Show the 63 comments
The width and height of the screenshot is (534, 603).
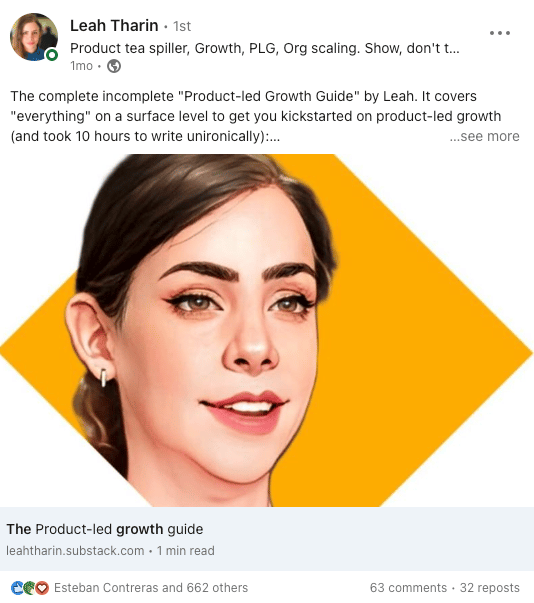(x=408, y=588)
